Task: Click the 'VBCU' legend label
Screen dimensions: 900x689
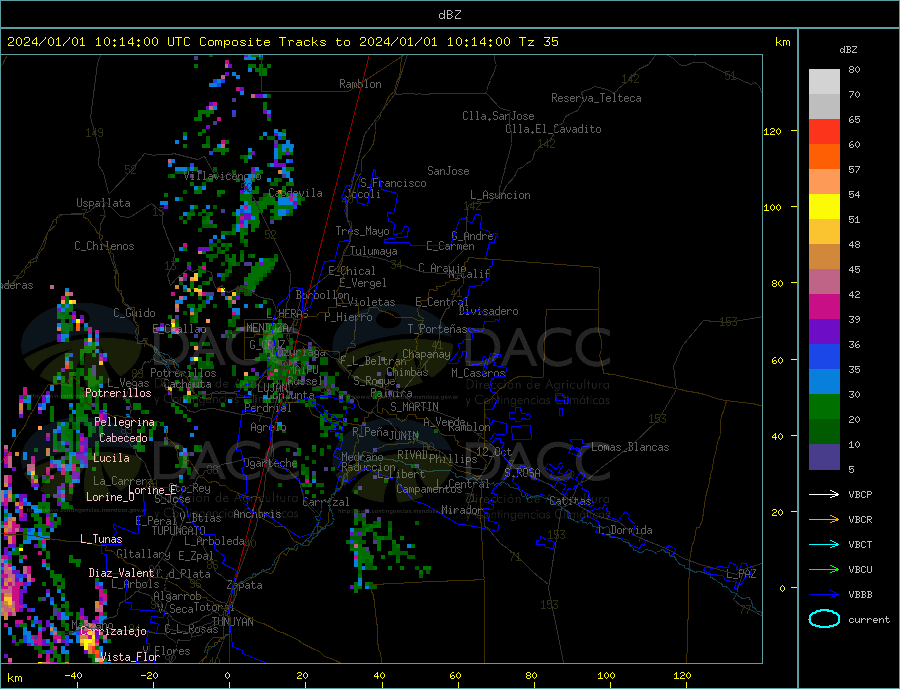Action: point(860,570)
